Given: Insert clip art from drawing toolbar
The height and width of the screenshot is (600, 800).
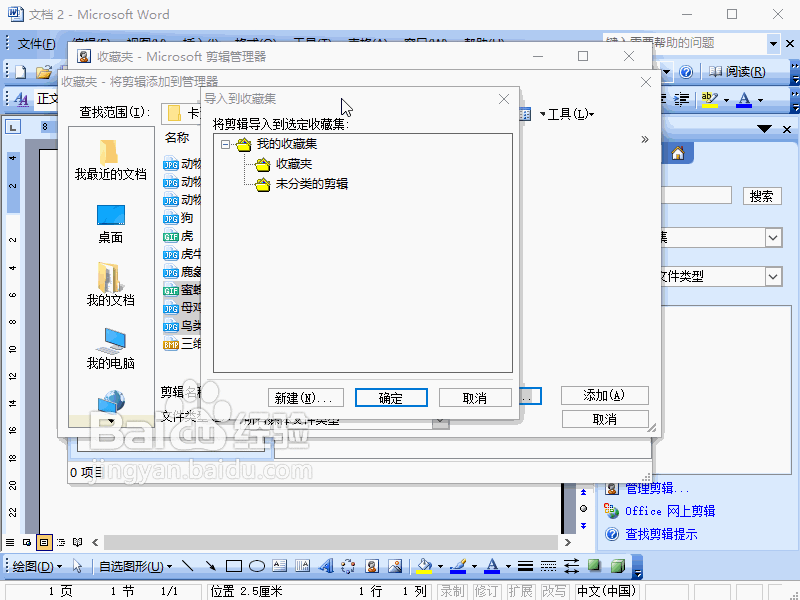Looking at the screenshot, I should (x=372, y=566).
